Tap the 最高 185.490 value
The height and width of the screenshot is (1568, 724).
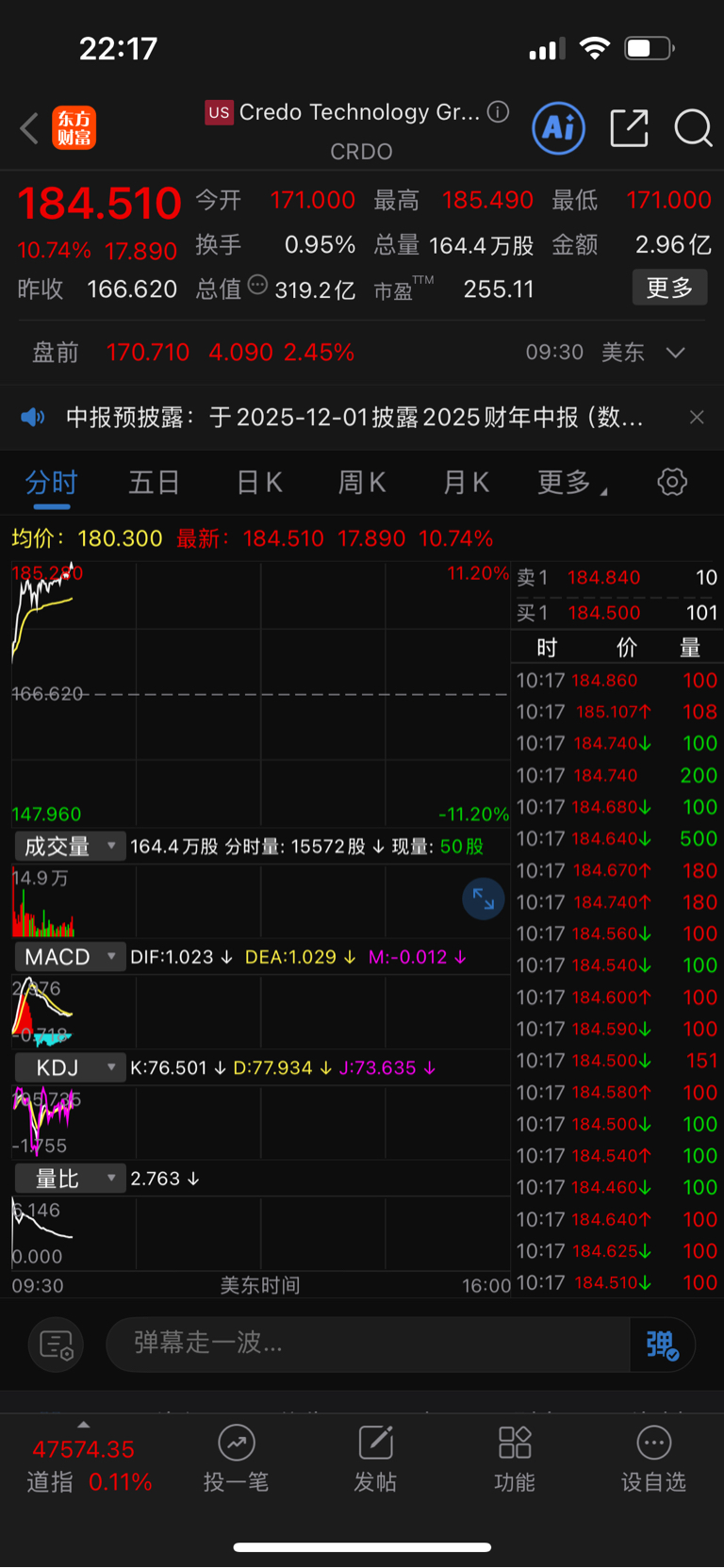tap(487, 200)
